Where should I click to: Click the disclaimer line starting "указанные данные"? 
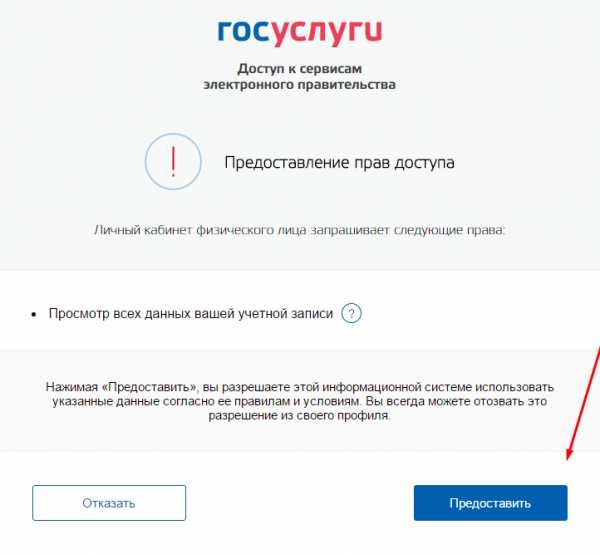300,401
